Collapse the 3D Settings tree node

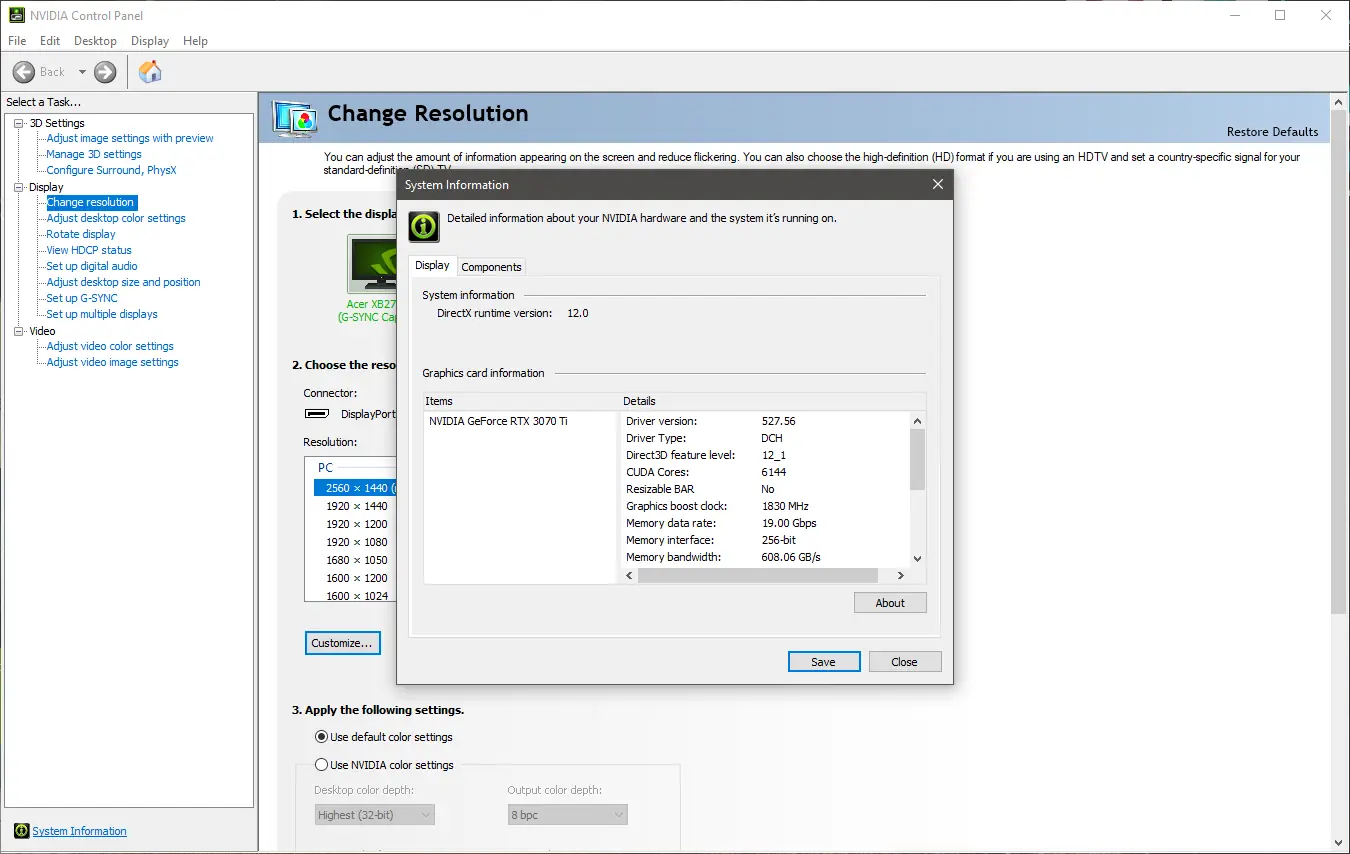point(19,123)
